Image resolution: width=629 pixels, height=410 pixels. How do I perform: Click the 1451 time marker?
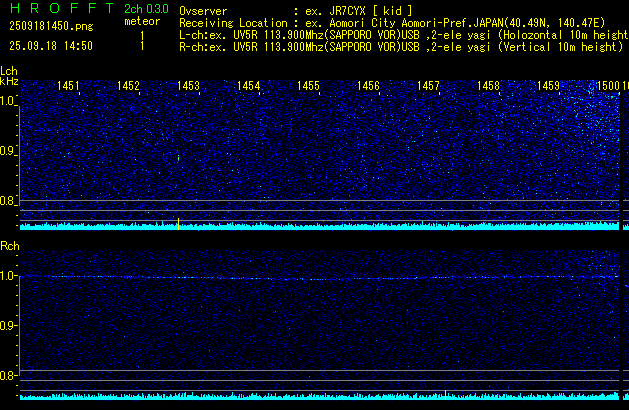[69, 87]
